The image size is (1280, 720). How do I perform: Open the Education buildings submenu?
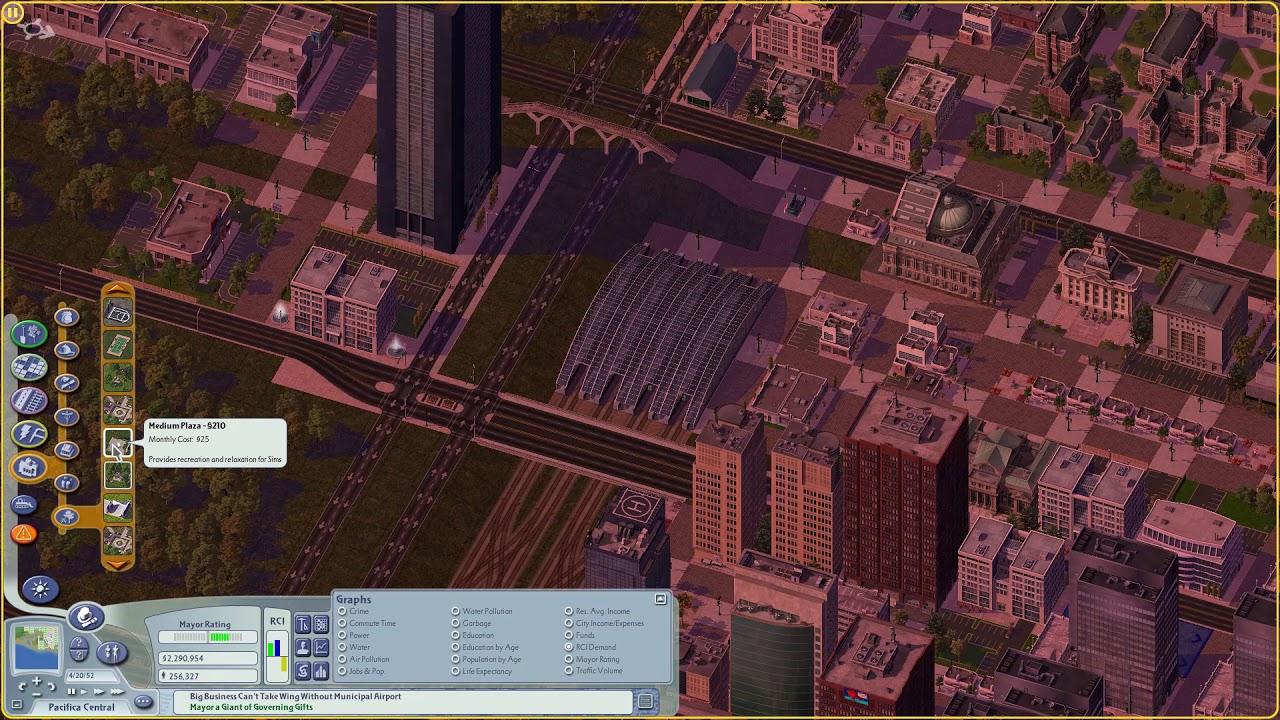click(x=67, y=383)
